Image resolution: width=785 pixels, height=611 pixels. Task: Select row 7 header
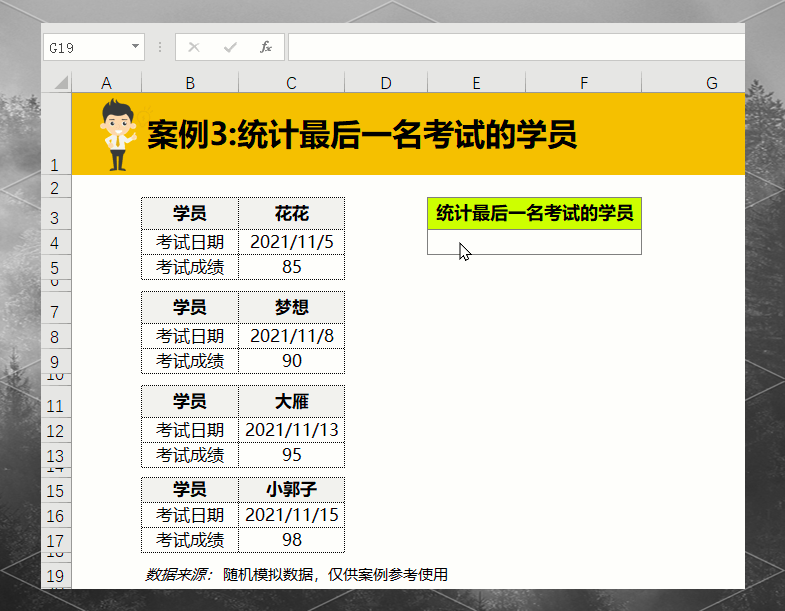click(x=56, y=308)
